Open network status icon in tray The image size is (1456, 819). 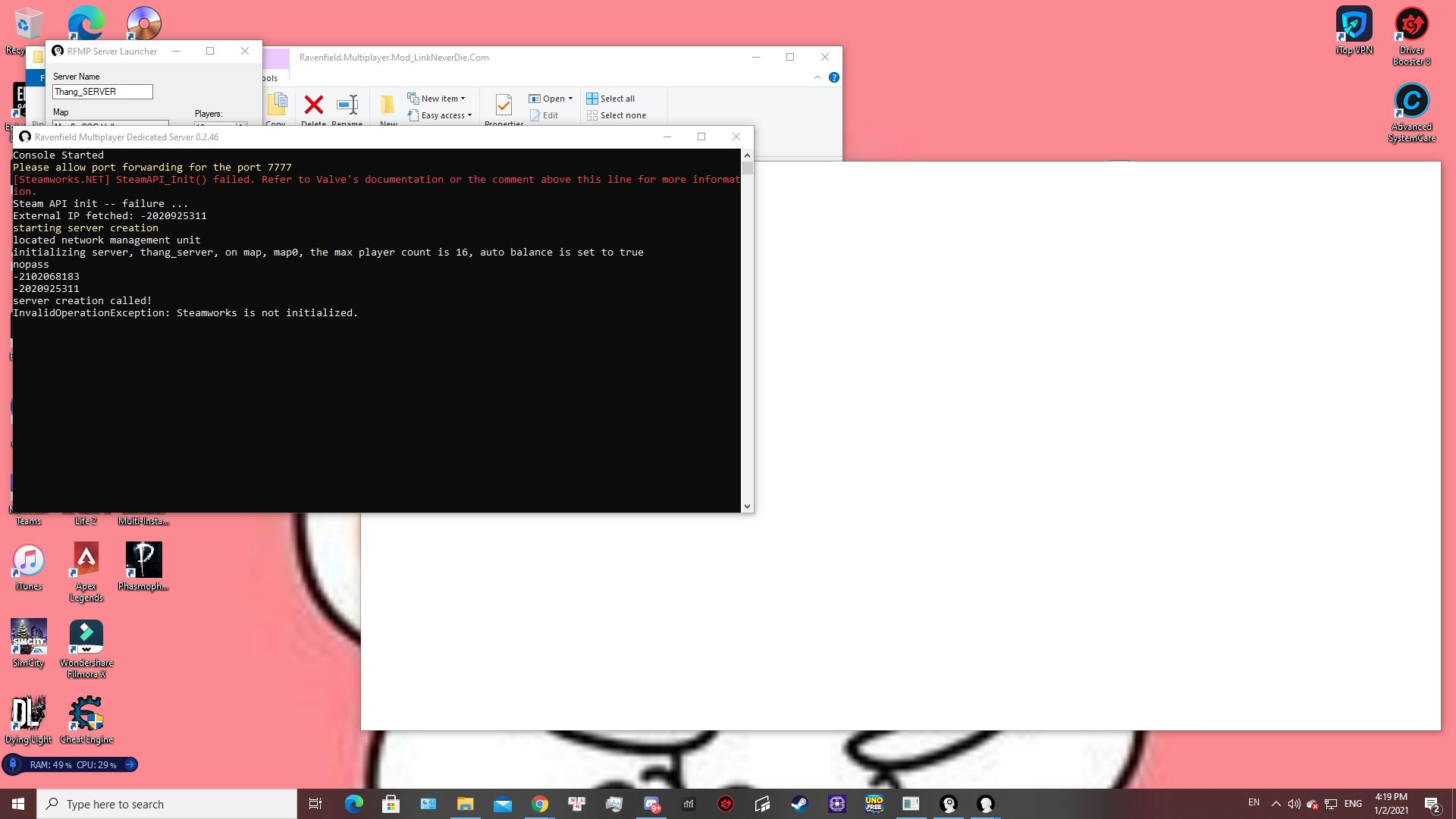pos(1331,804)
